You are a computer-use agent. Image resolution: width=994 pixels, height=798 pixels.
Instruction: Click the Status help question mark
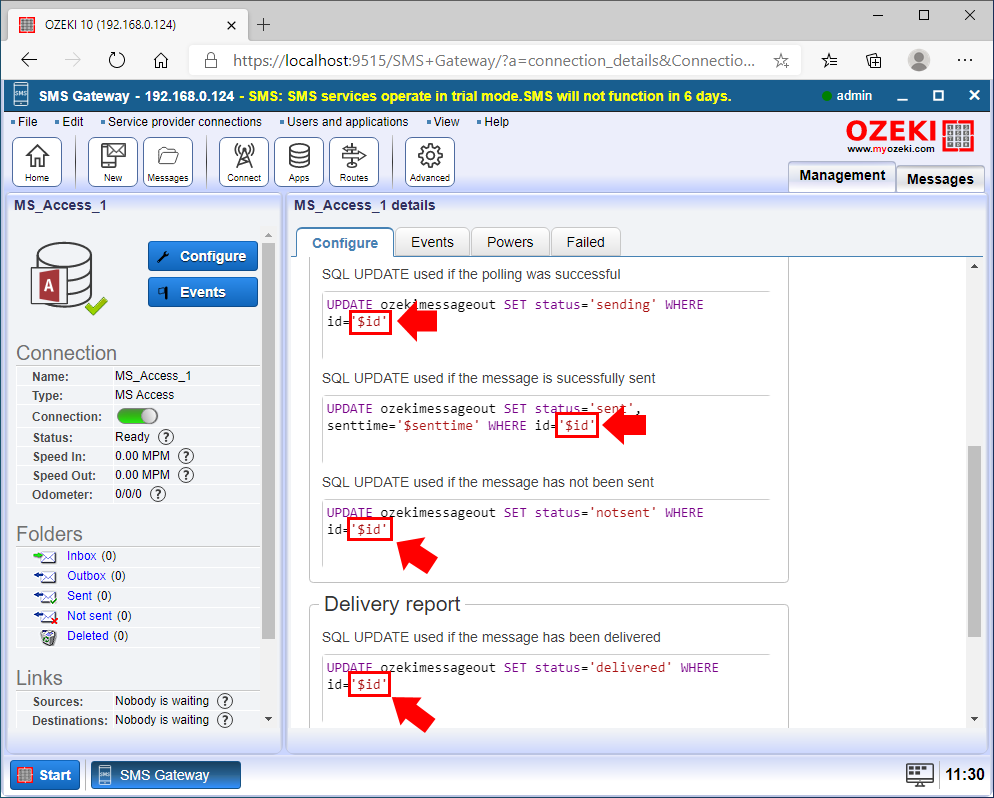click(165, 436)
